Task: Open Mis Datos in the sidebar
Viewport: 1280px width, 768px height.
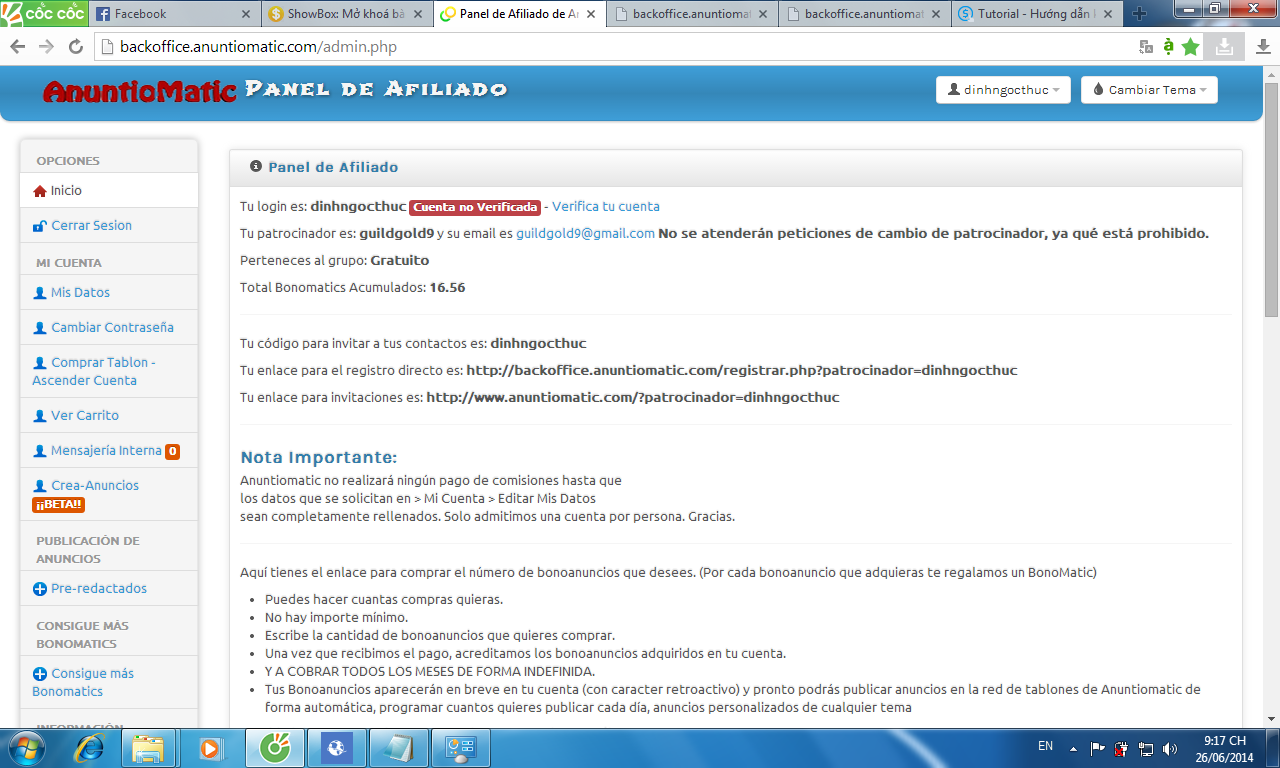Action: coord(109,292)
